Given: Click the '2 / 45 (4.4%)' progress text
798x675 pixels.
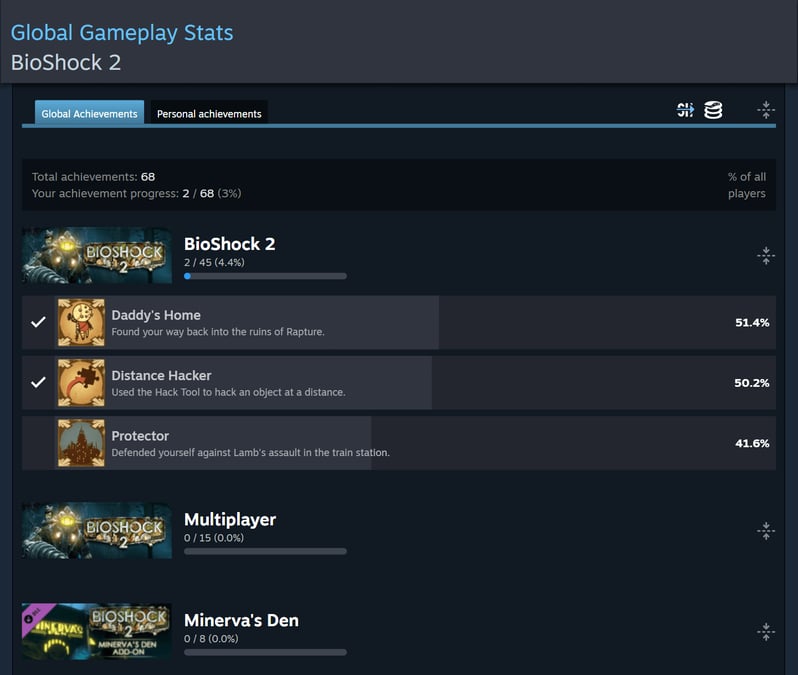Looking at the screenshot, I should click(x=214, y=262).
